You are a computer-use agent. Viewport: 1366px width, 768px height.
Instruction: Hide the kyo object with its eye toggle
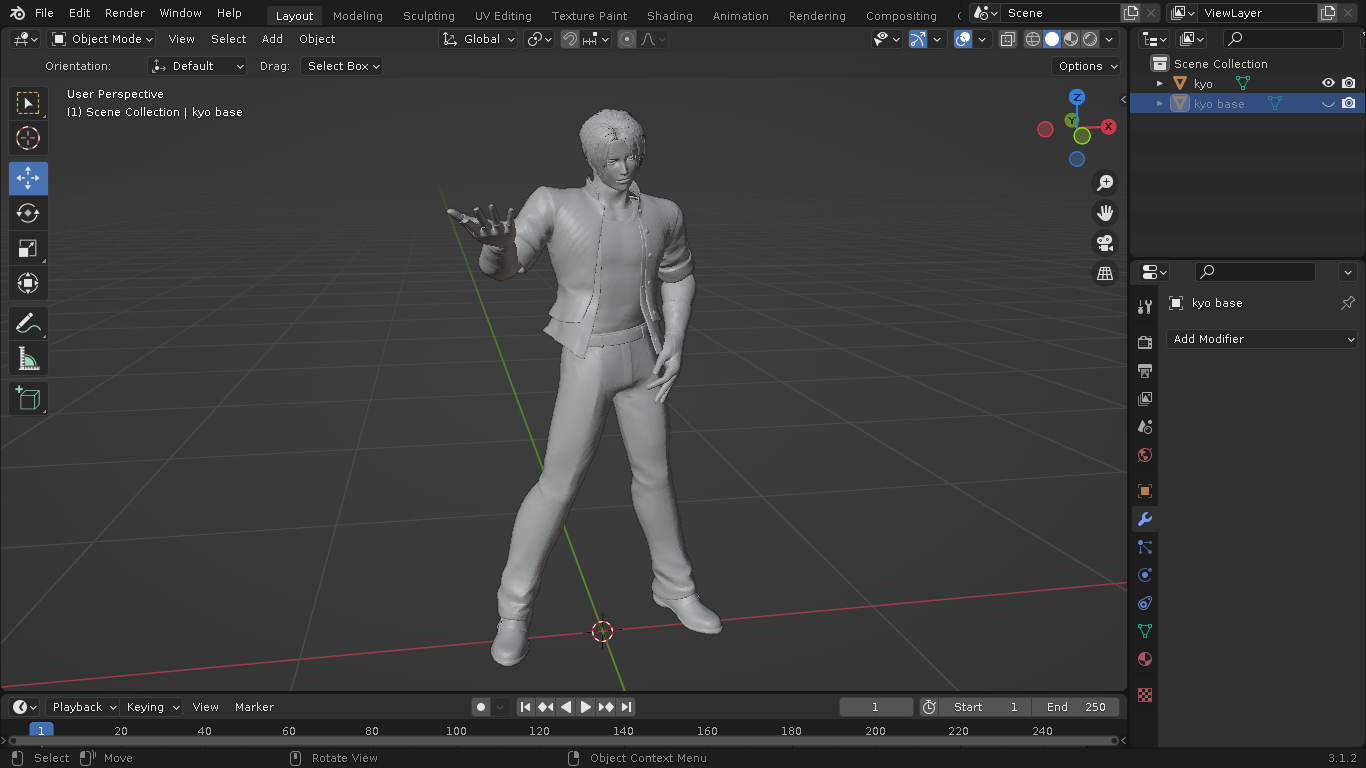click(1327, 83)
